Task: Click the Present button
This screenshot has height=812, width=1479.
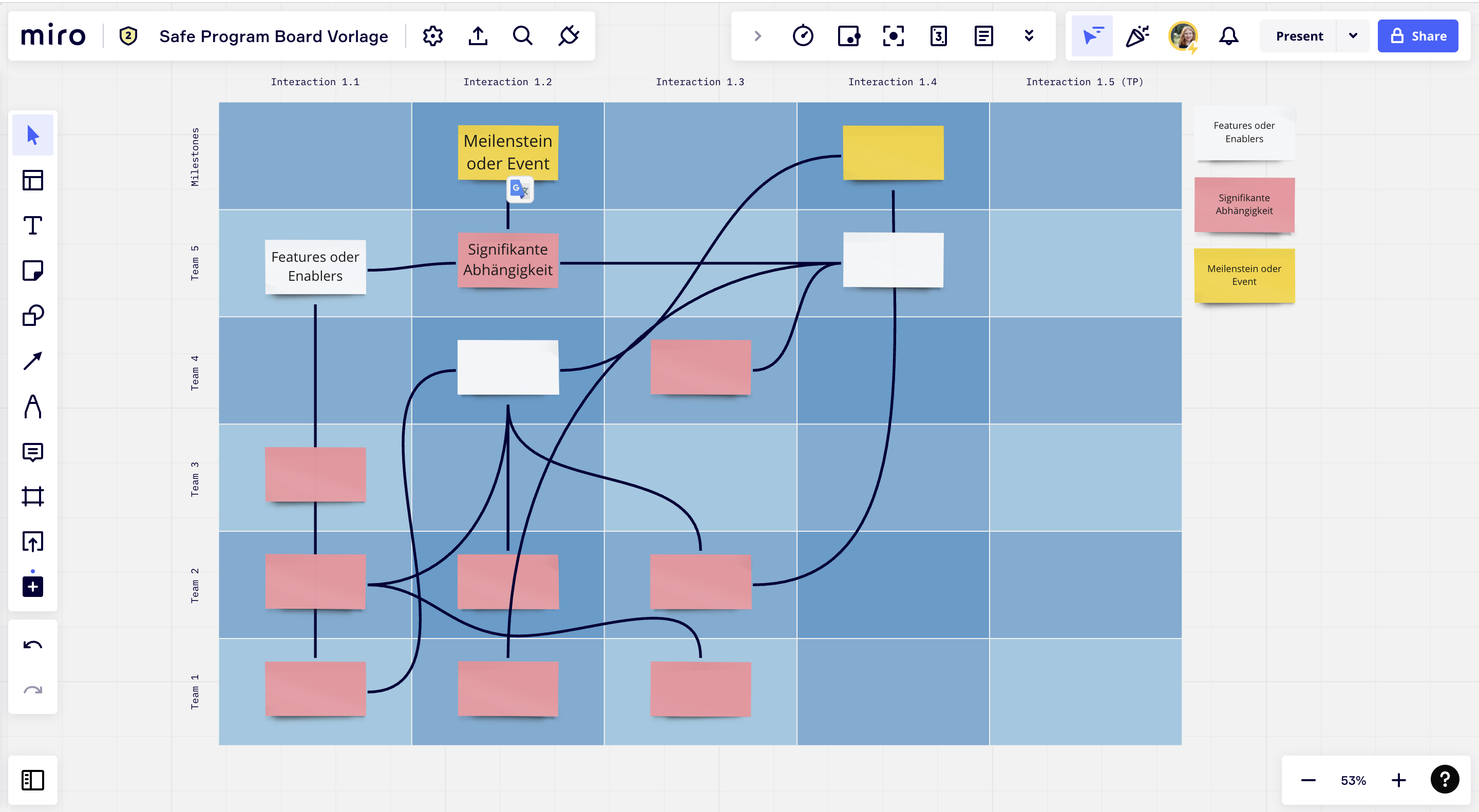Action: 1299,36
